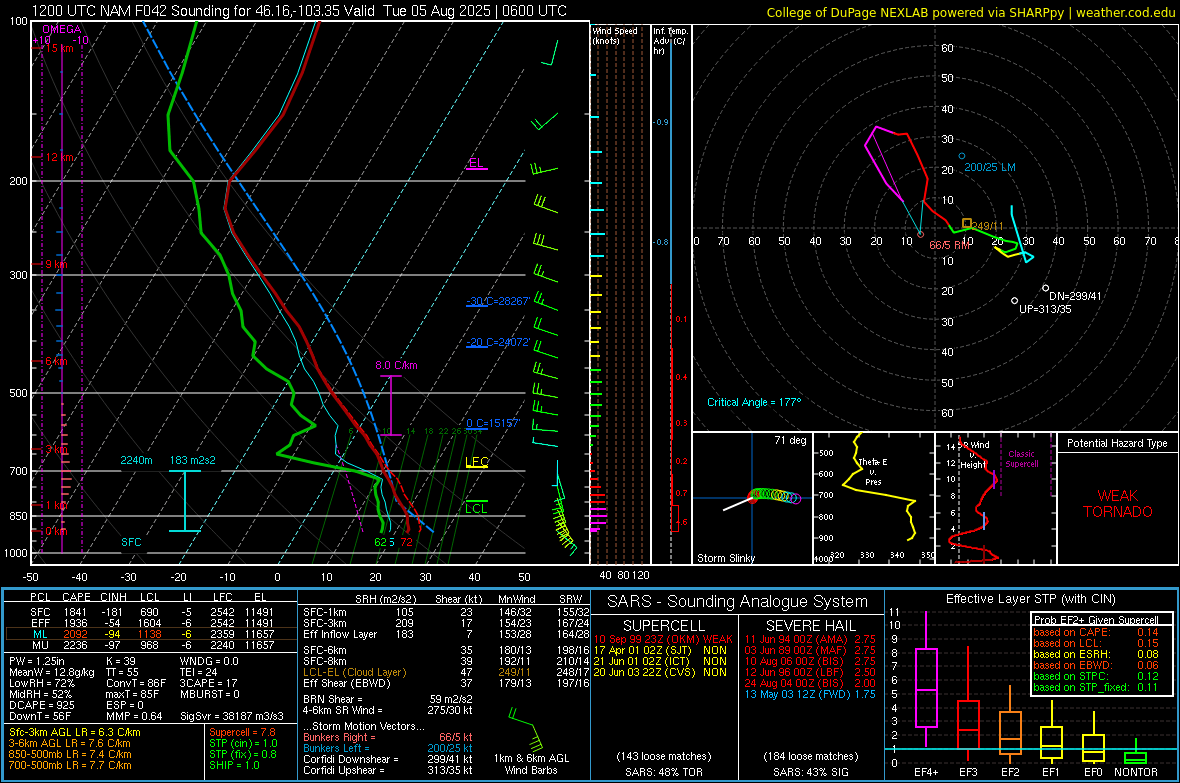The height and width of the screenshot is (783, 1180).
Task: Click the Wind Speed (knots) panel header
Action: tap(614, 35)
